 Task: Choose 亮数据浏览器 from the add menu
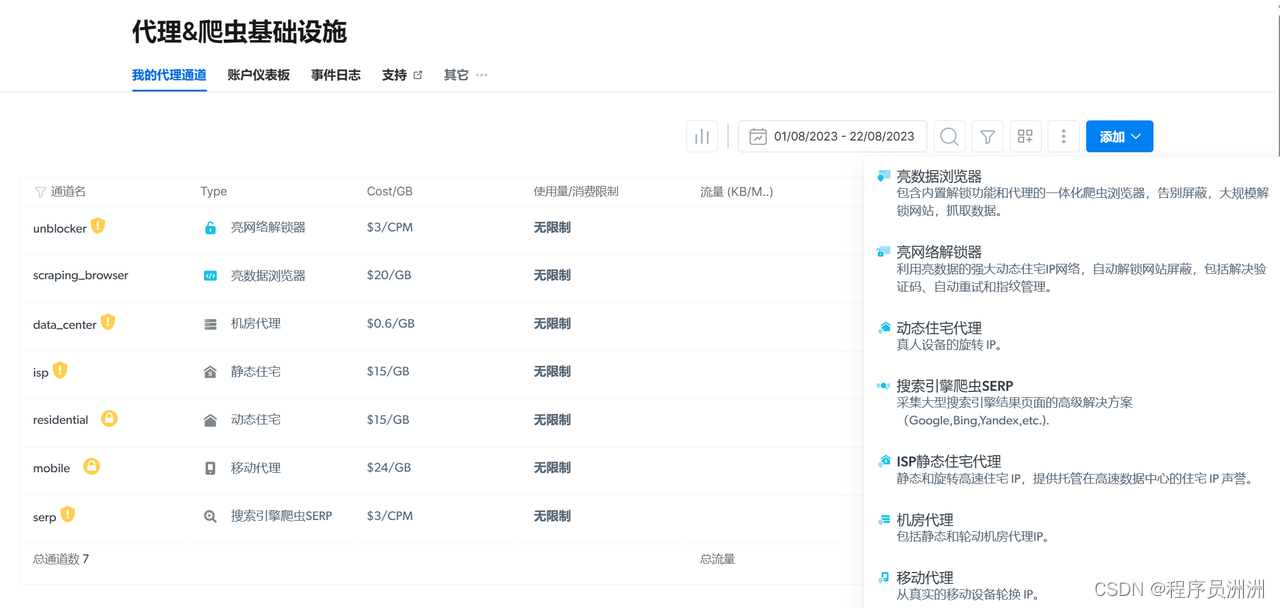pyautogui.click(x=939, y=176)
